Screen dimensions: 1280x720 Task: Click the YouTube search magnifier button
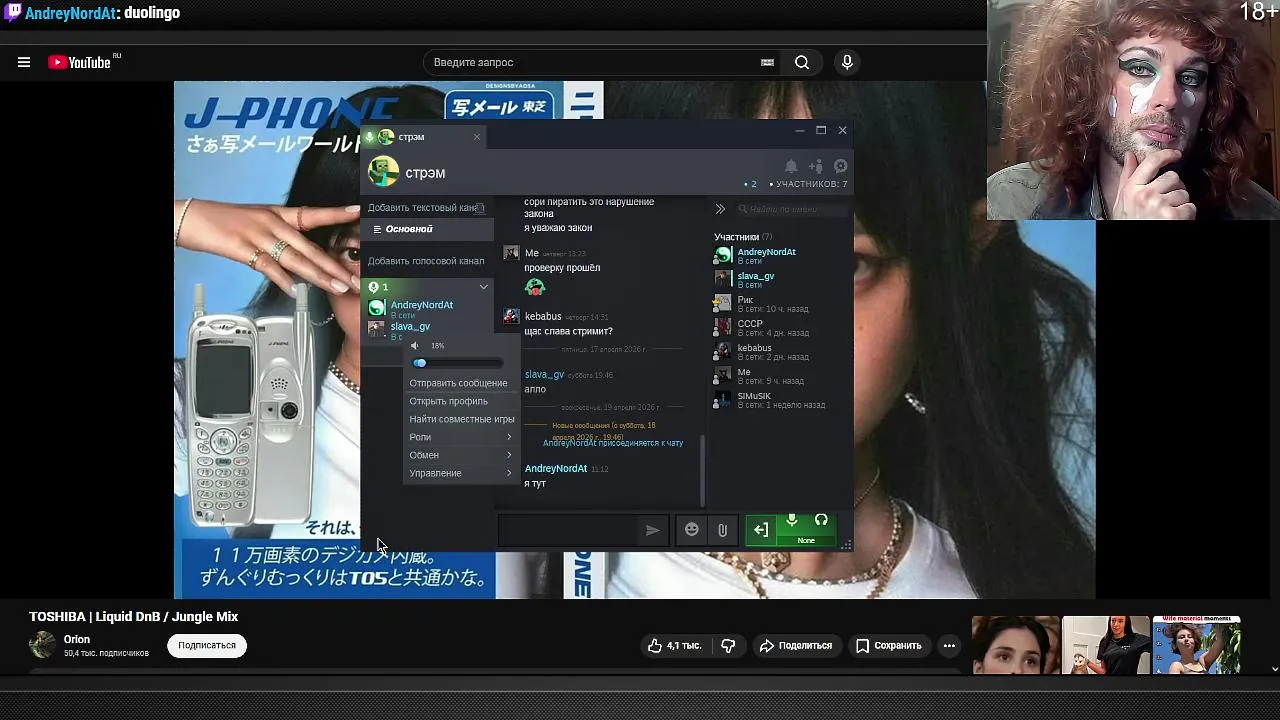802,62
